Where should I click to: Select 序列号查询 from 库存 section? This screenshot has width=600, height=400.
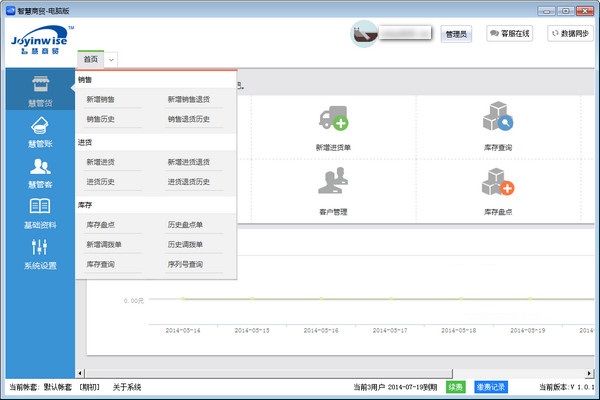pyautogui.click(x=185, y=264)
